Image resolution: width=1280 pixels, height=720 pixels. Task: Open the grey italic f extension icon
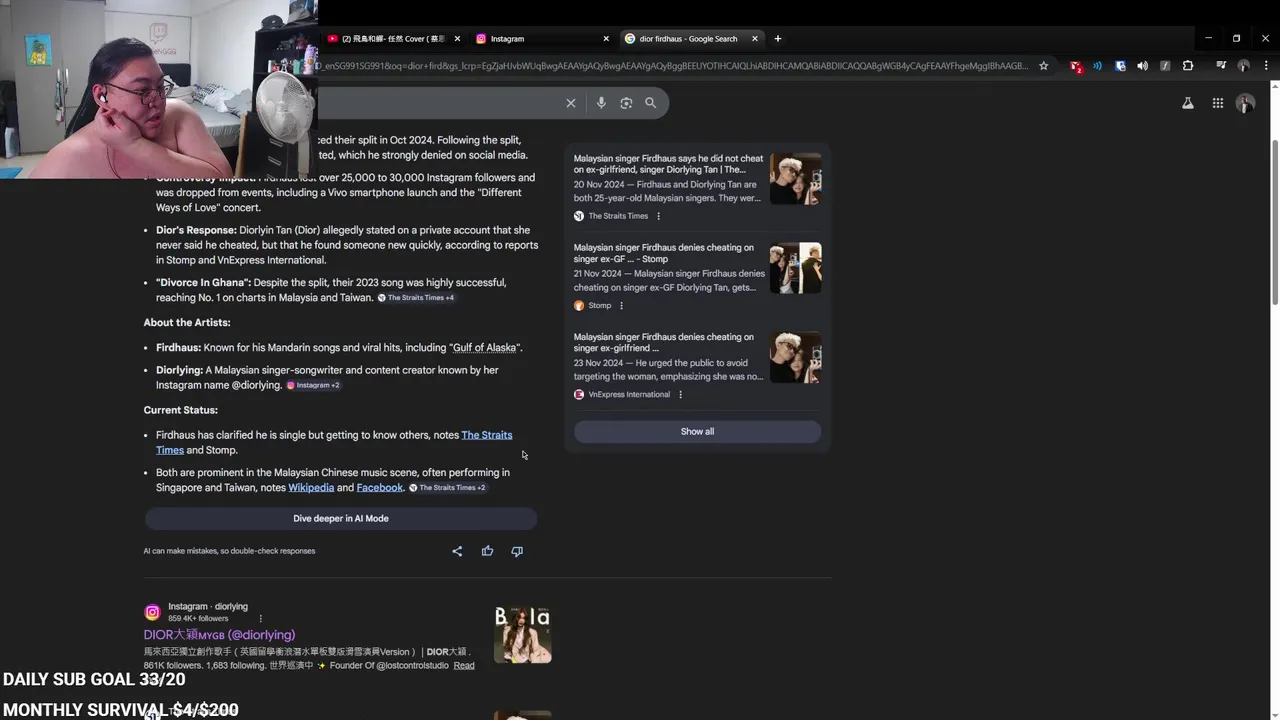pyautogui.click(x=1165, y=66)
